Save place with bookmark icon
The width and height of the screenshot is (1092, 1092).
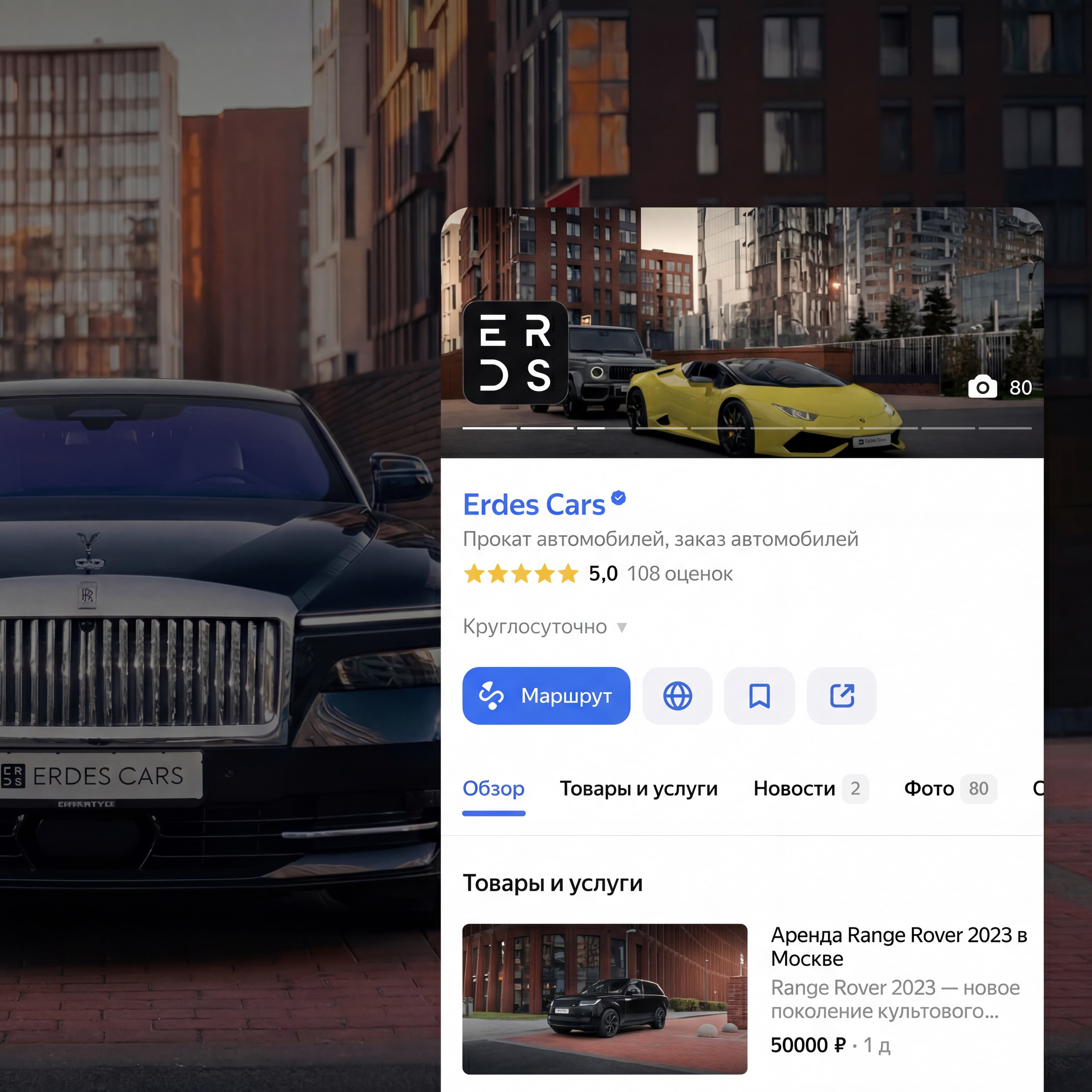(759, 696)
